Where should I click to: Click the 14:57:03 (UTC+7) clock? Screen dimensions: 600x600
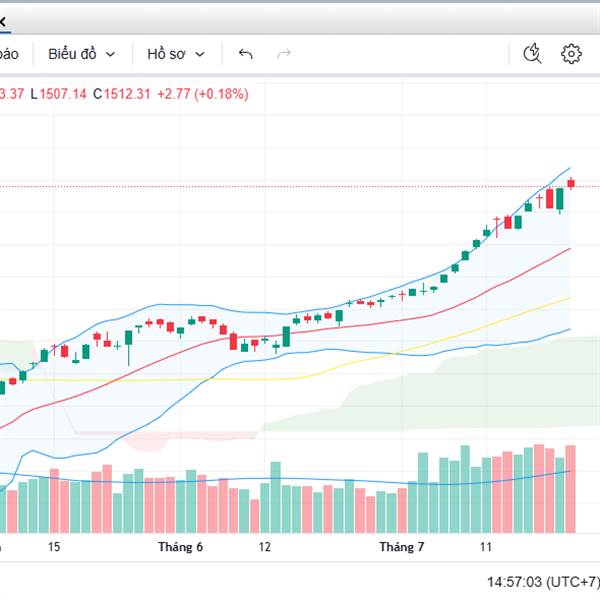(543, 582)
